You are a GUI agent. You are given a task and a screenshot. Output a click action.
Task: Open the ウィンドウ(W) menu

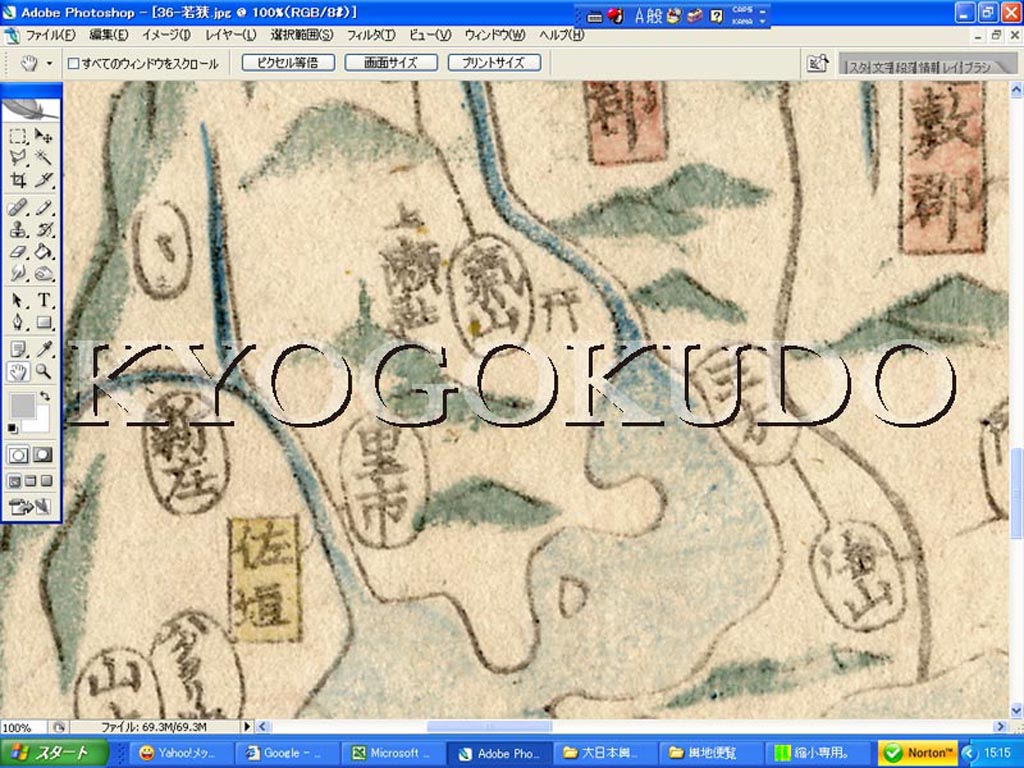tap(494, 35)
